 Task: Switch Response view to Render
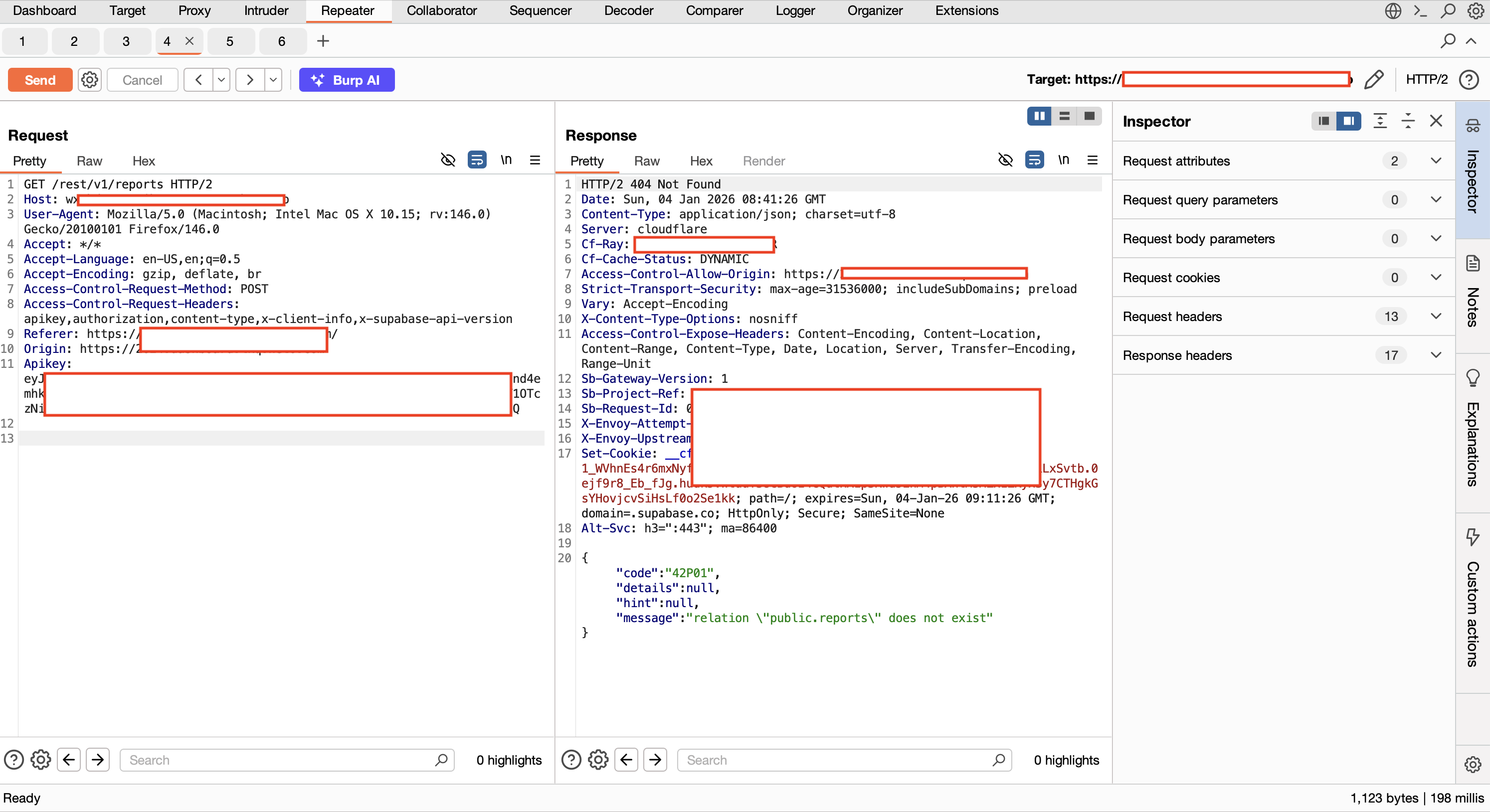(x=763, y=161)
